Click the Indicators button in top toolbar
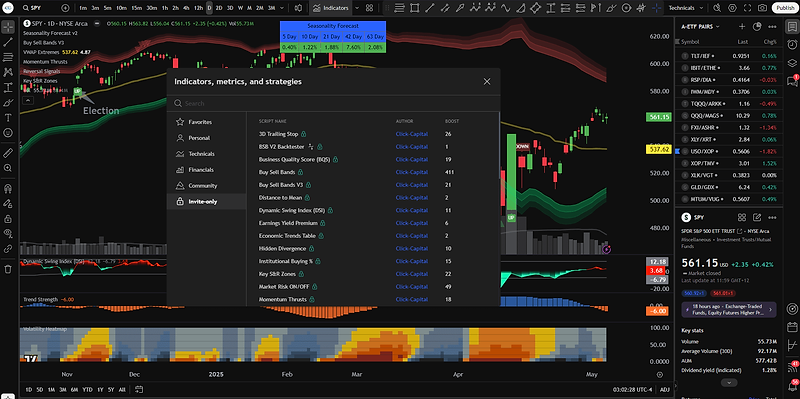This screenshot has width=800, height=399. click(331, 8)
